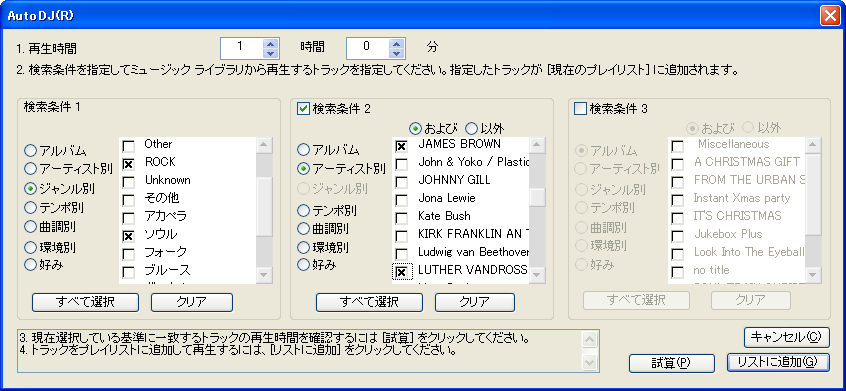
Task: Check Ludwig van Beethoven checkbox
Action: (401, 254)
